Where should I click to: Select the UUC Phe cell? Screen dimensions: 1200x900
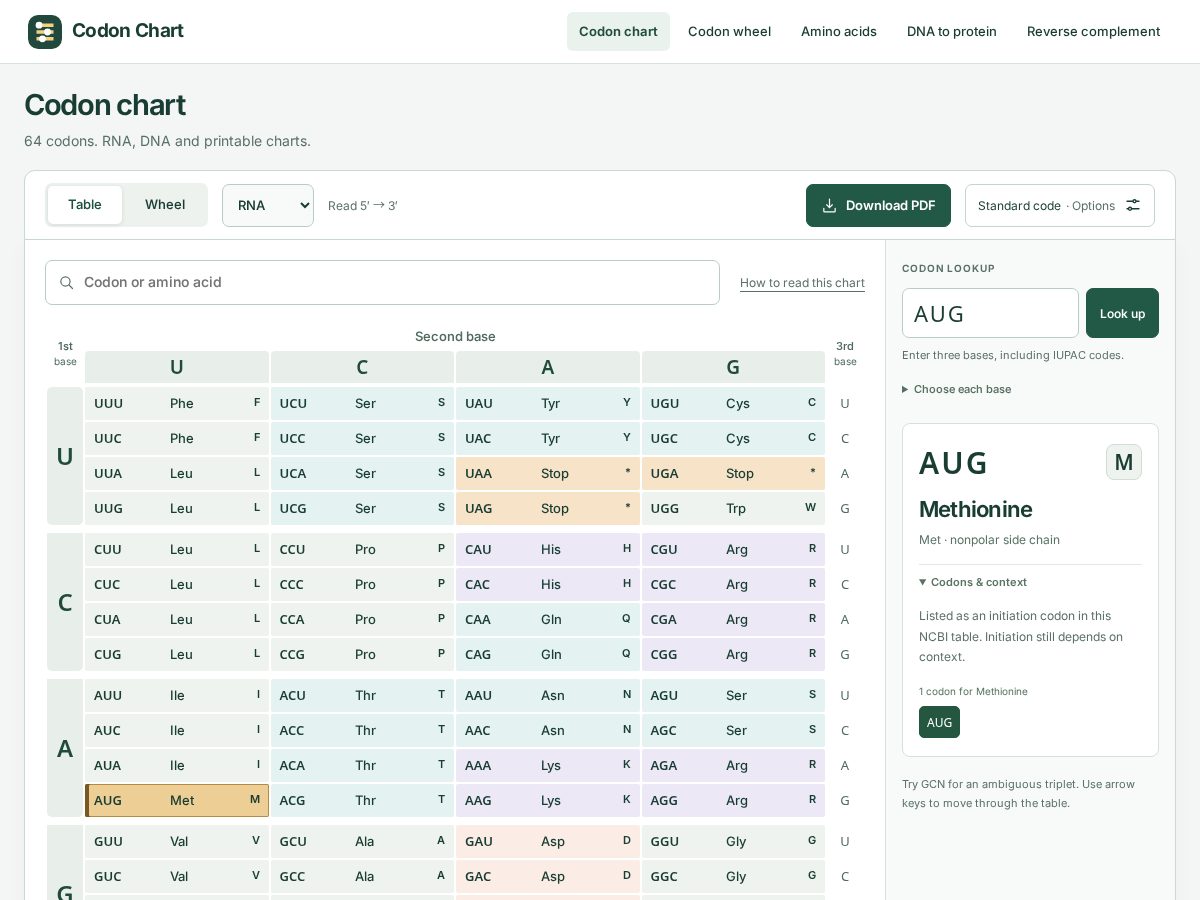[177, 438]
